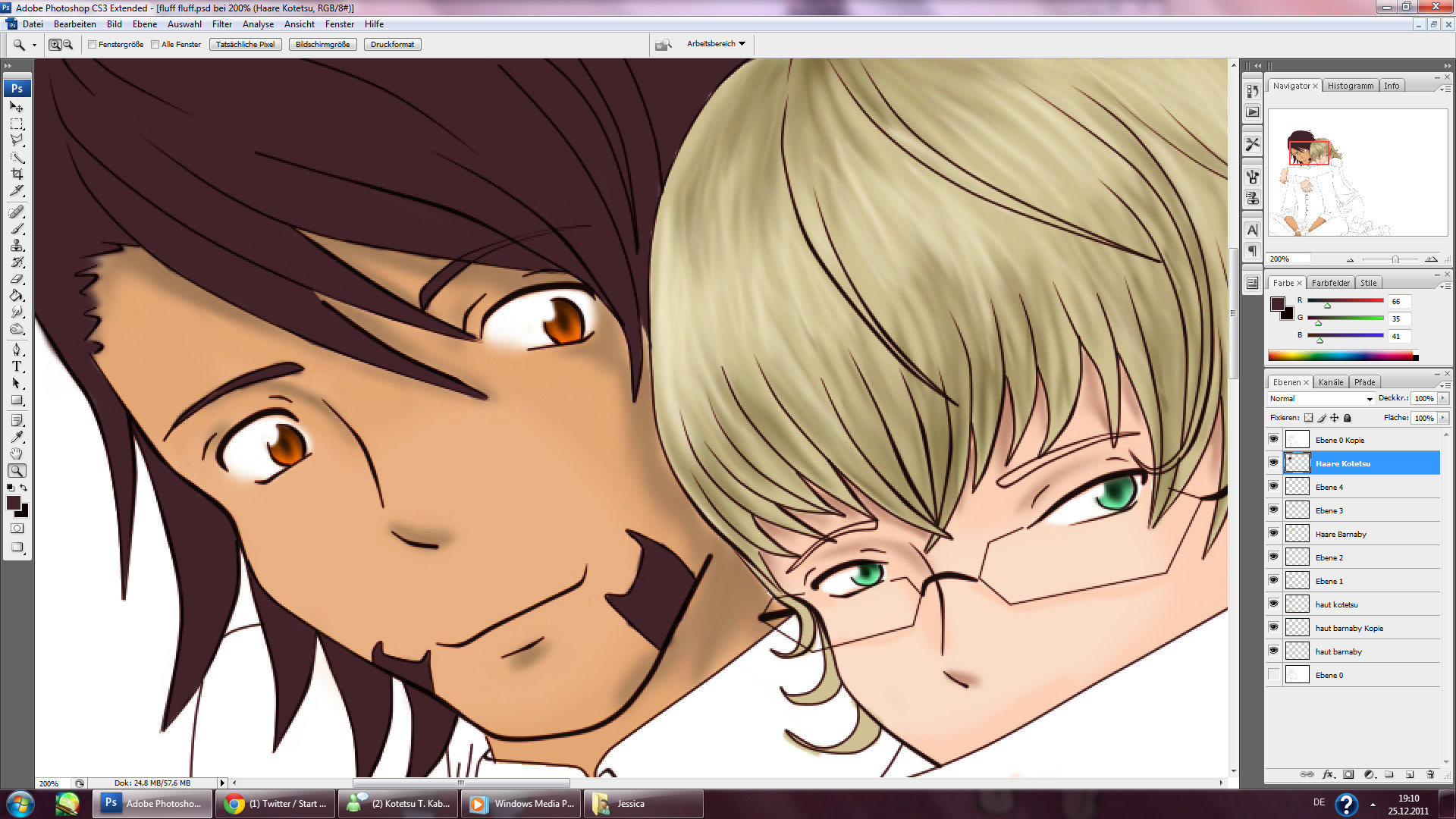Click the Navigator zoom slider
The height and width of the screenshot is (819, 1456).
click(x=1394, y=259)
